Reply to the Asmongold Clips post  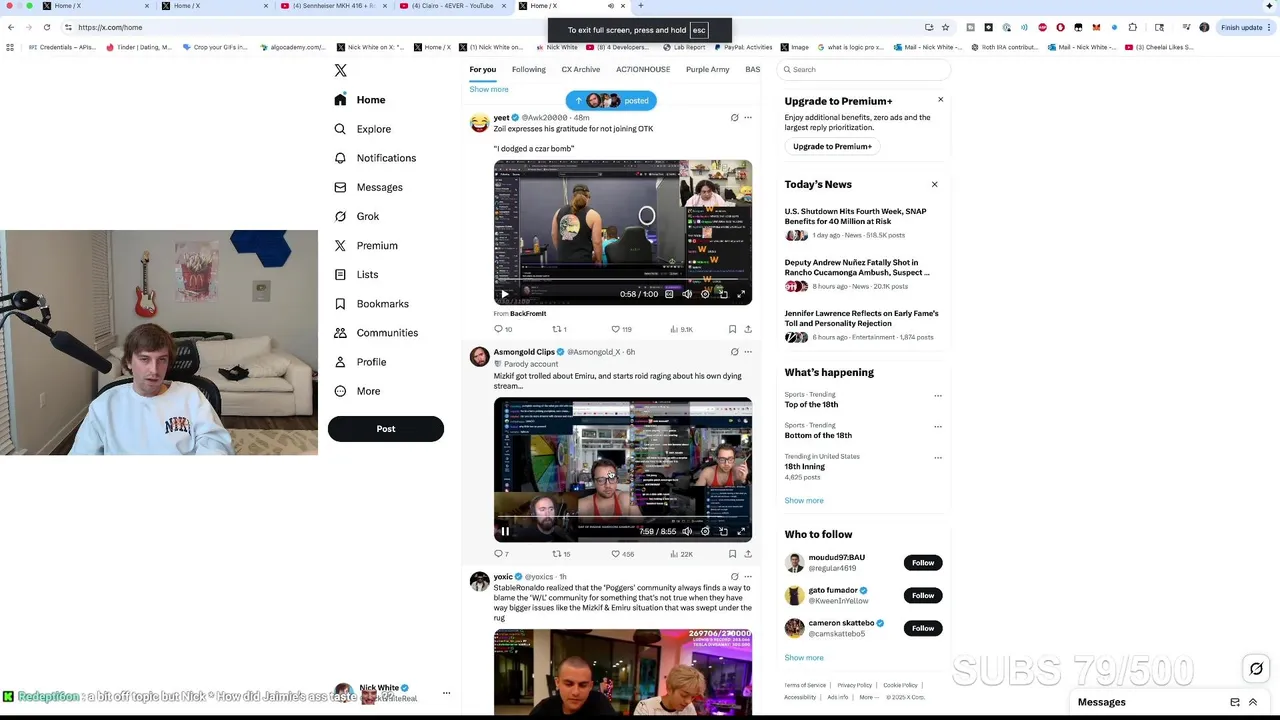coord(502,554)
